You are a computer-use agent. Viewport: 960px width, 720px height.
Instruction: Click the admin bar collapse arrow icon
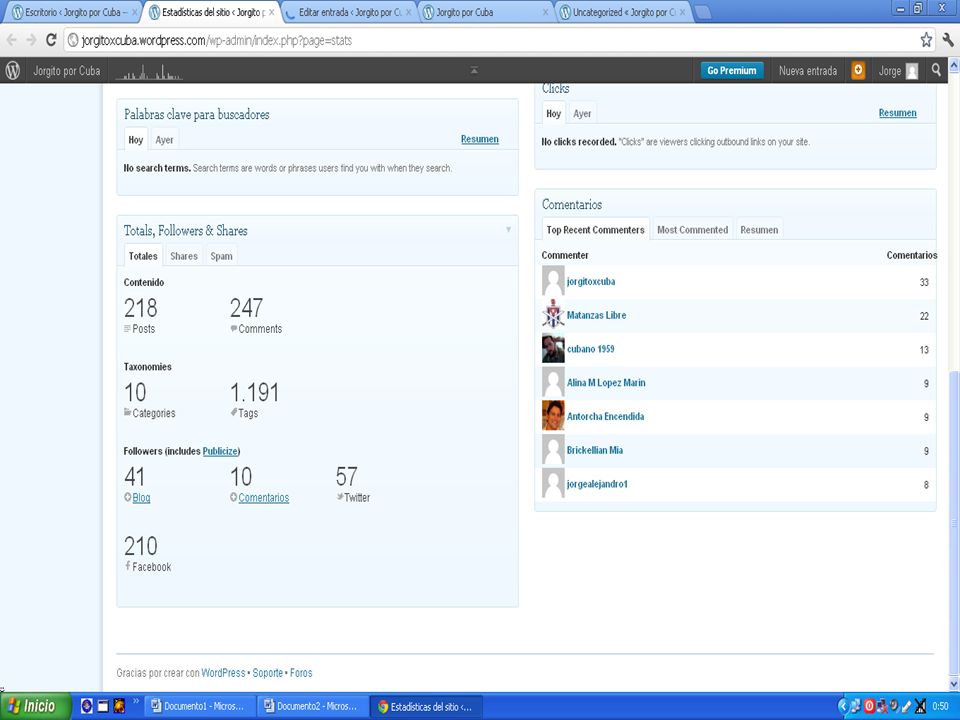click(x=474, y=70)
